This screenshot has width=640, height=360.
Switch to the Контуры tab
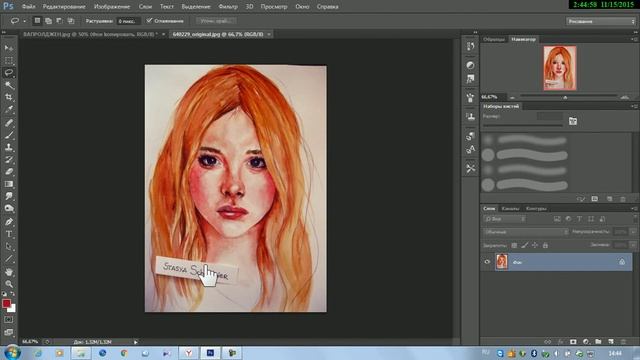(x=536, y=209)
